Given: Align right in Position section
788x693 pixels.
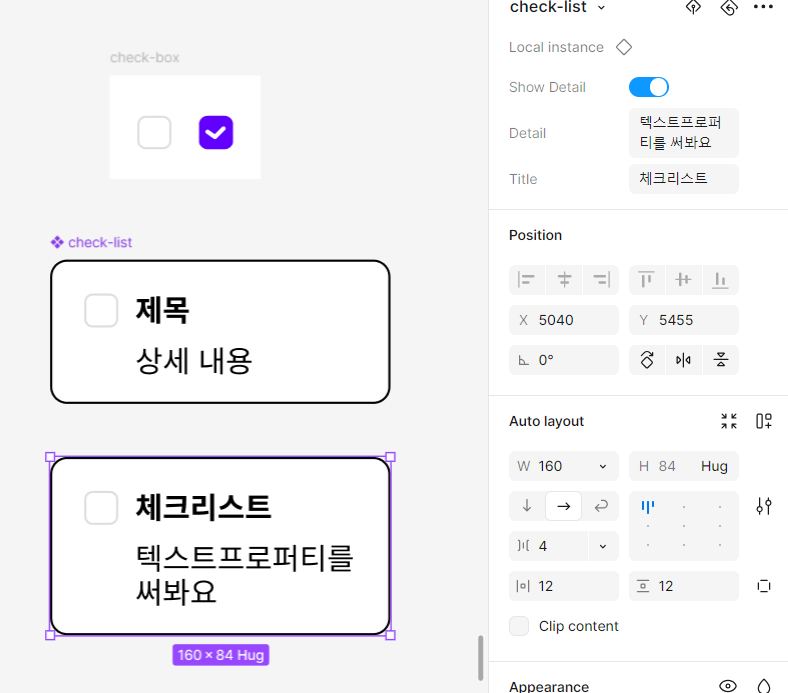Looking at the screenshot, I should (601, 279).
